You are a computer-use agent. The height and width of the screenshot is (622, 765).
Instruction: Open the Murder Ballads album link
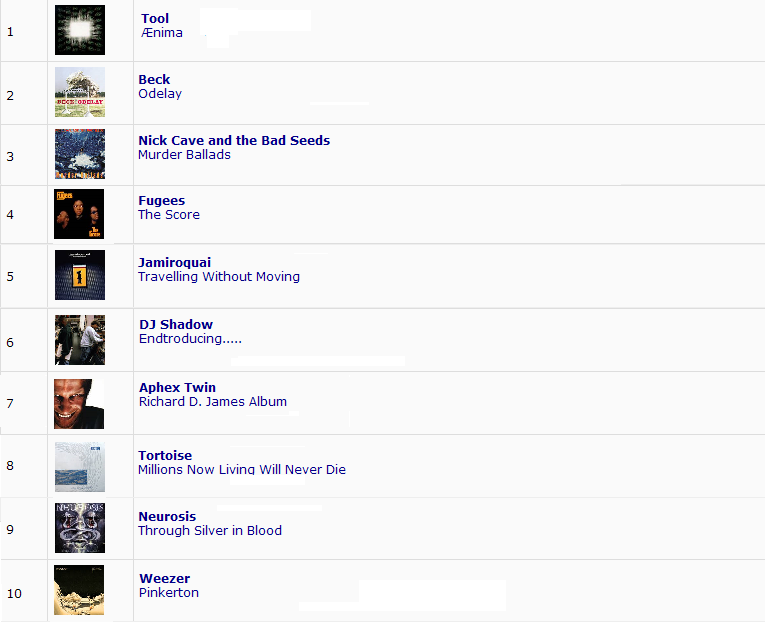tap(184, 155)
